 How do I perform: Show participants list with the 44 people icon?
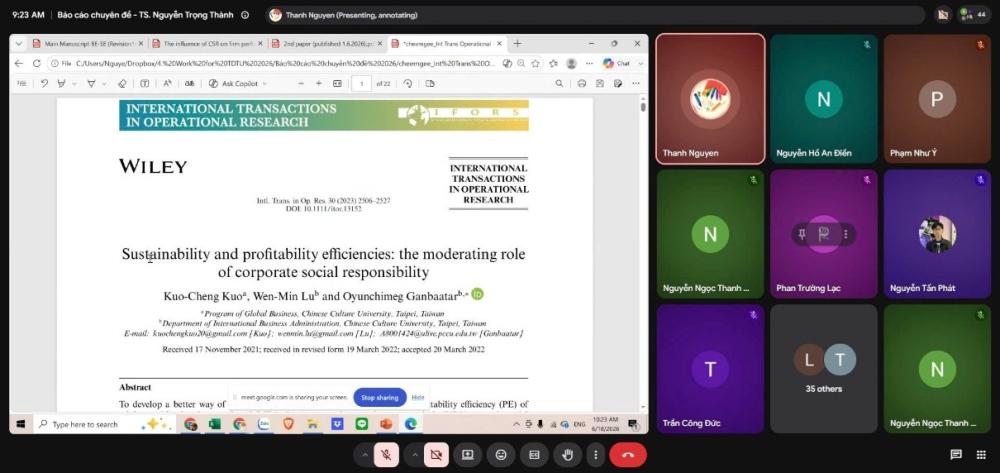pos(973,15)
